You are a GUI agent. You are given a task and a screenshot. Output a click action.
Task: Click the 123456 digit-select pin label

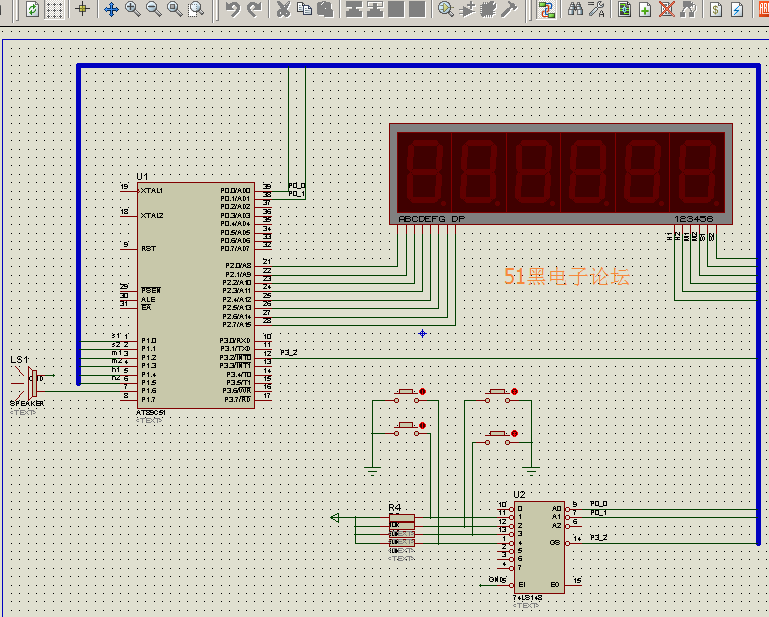click(x=693, y=219)
